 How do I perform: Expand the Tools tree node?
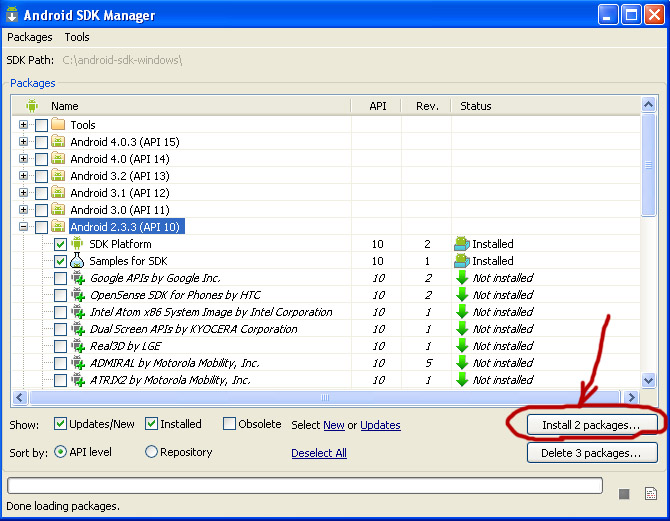click(24, 125)
